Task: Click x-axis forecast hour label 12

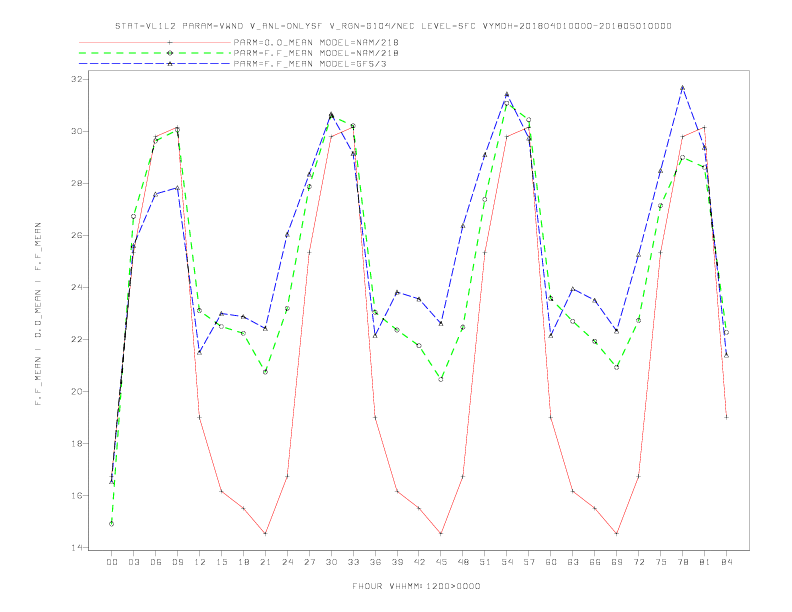Action: click(200, 562)
